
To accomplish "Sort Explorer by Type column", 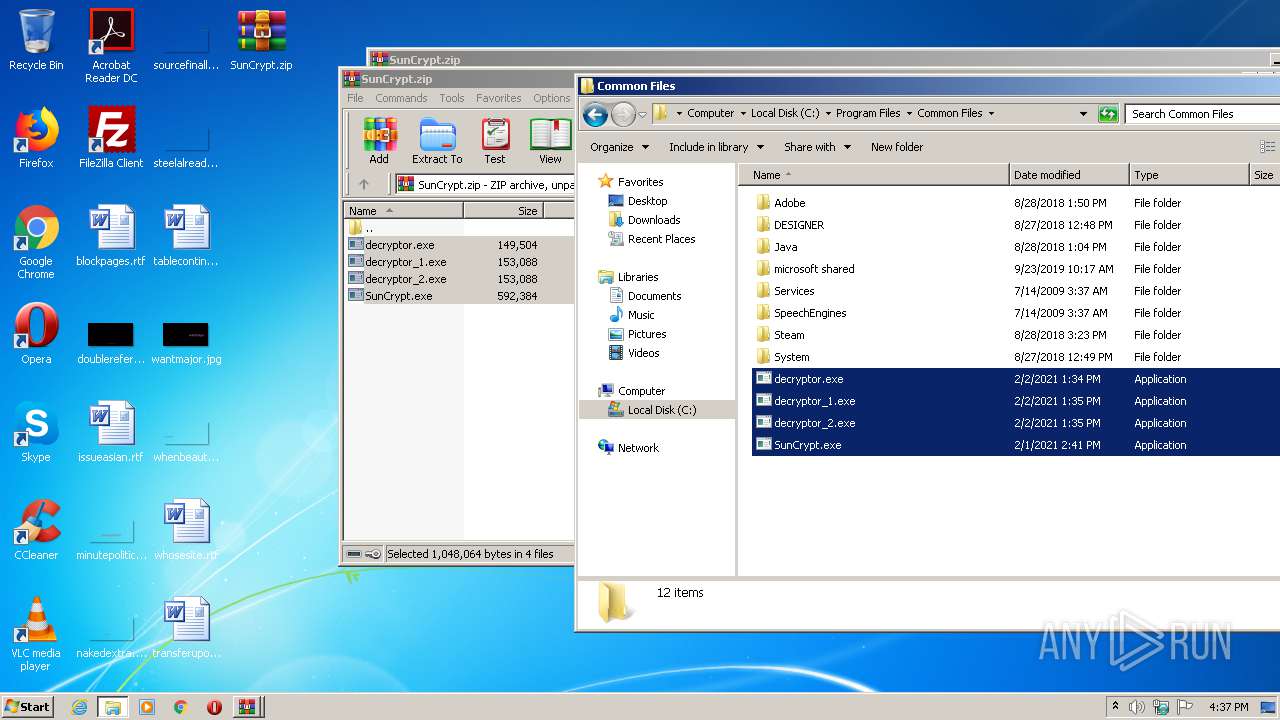I will (x=1189, y=175).
